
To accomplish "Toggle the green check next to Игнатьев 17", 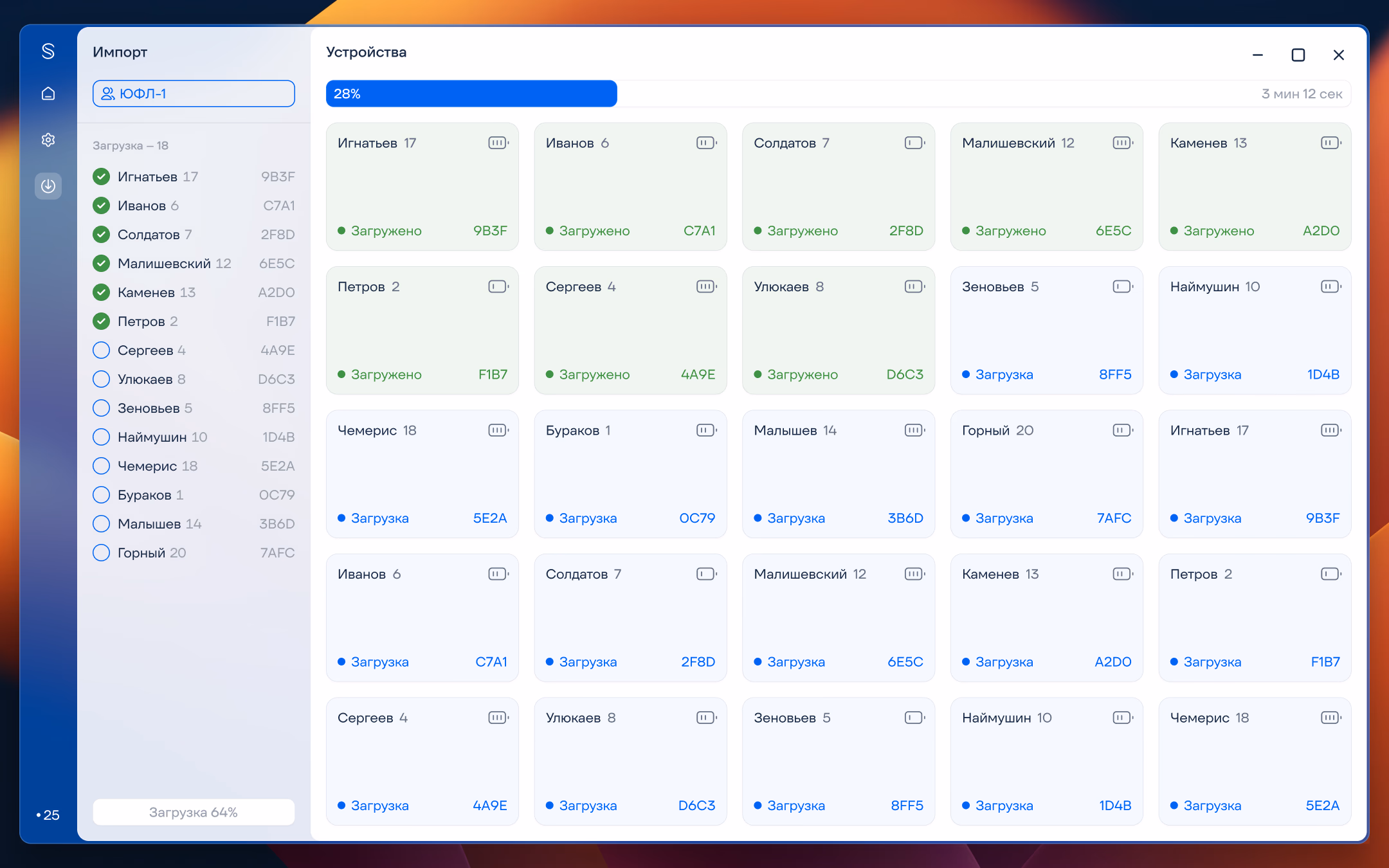I will tap(101, 176).
